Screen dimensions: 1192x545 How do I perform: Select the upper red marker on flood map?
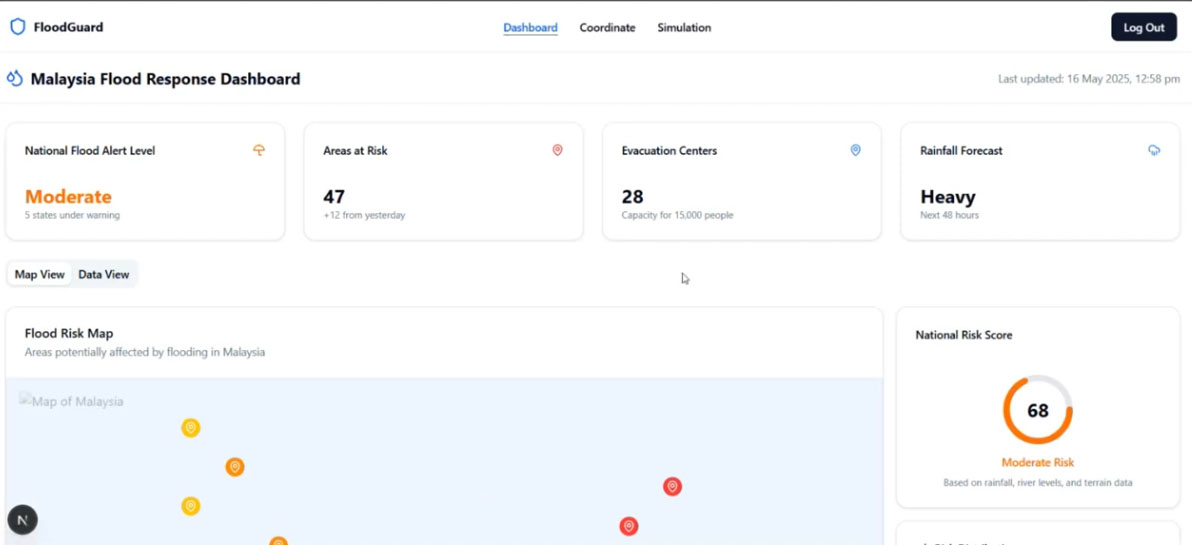point(672,486)
